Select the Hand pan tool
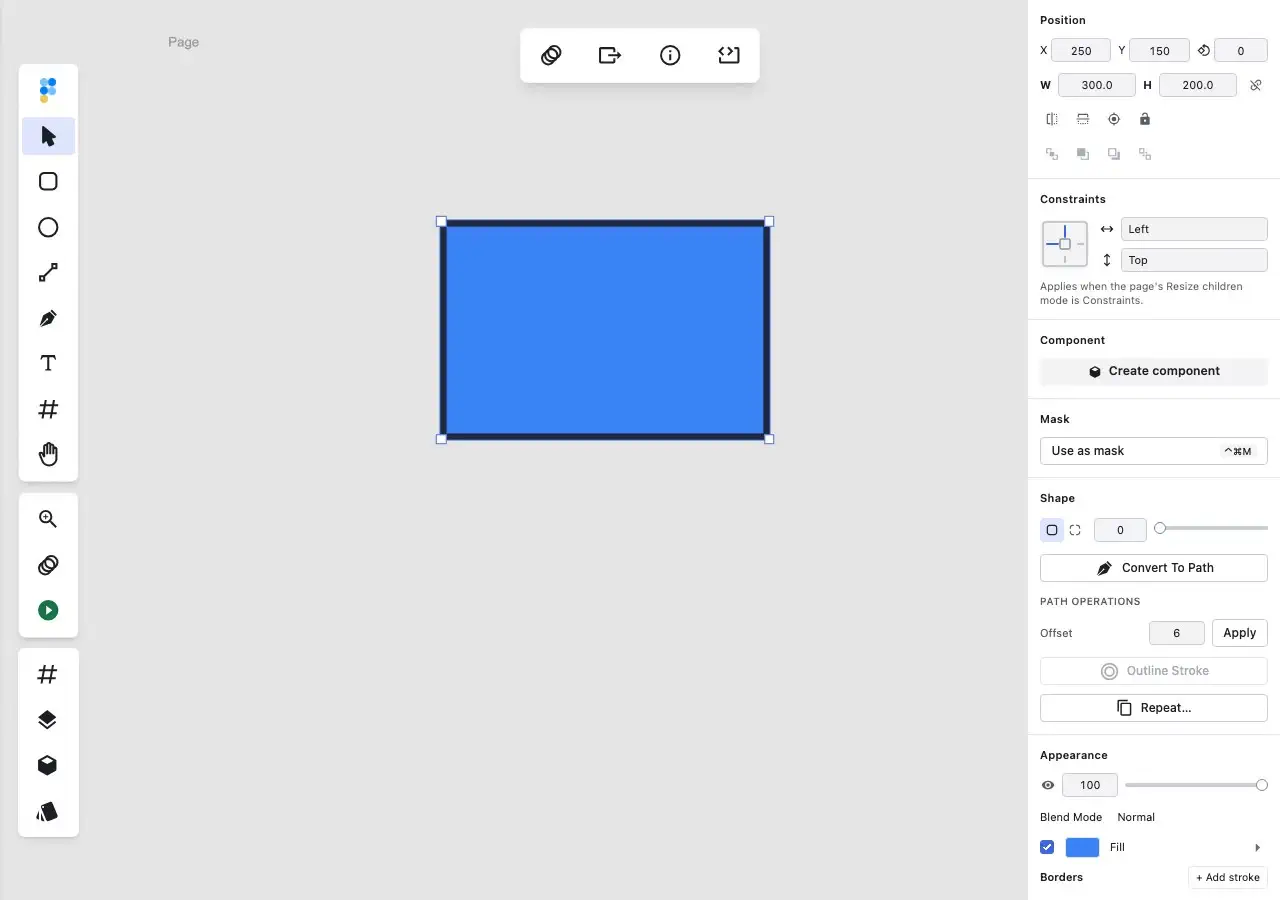 coord(48,454)
